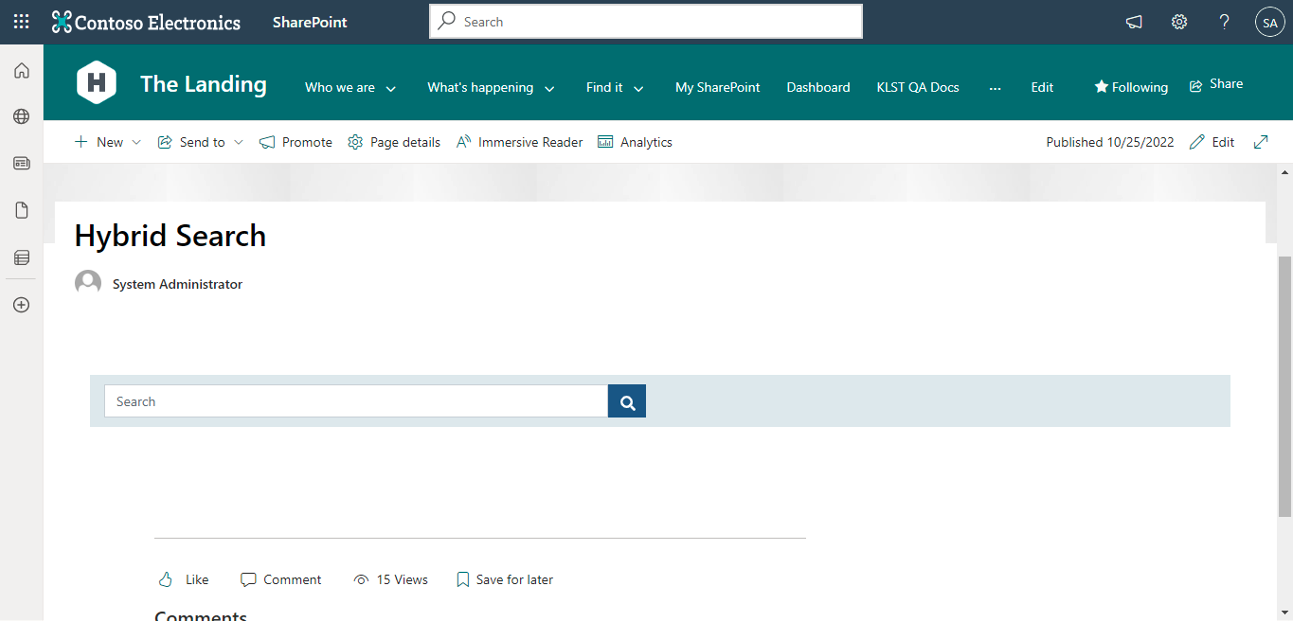Screen dimensions: 1293x621
Task: Launch Immersive Reader
Action: coord(519,142)
